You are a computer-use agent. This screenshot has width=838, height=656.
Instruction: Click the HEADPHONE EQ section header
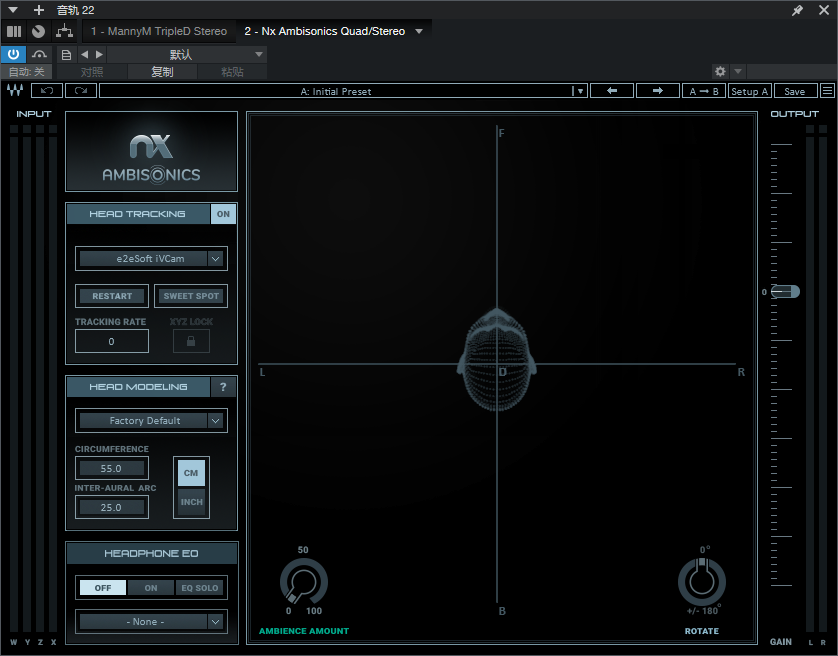[x=151, y=553]
